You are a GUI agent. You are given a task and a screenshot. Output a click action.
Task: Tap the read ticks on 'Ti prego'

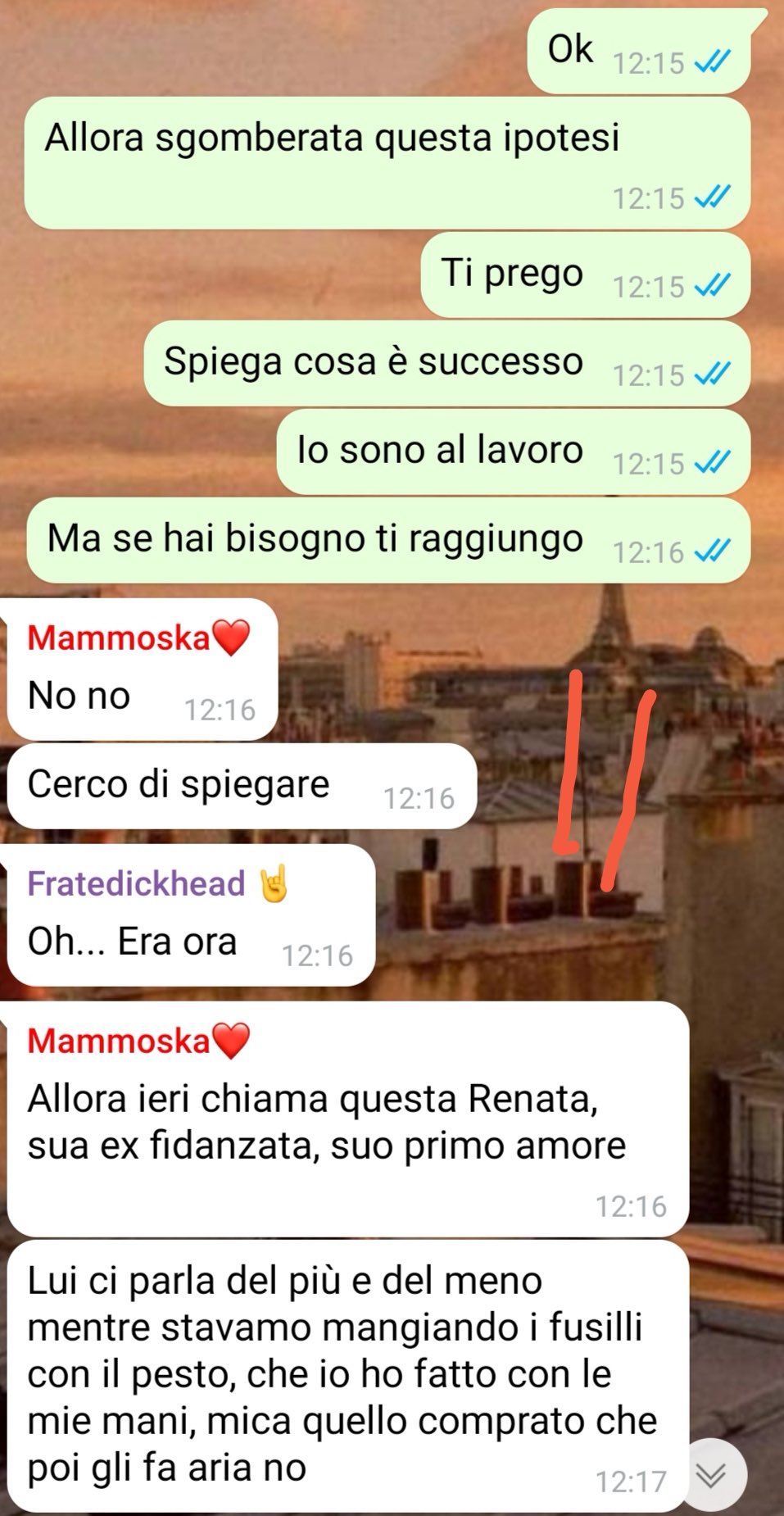pyautogui.click(x=712, y=285)
